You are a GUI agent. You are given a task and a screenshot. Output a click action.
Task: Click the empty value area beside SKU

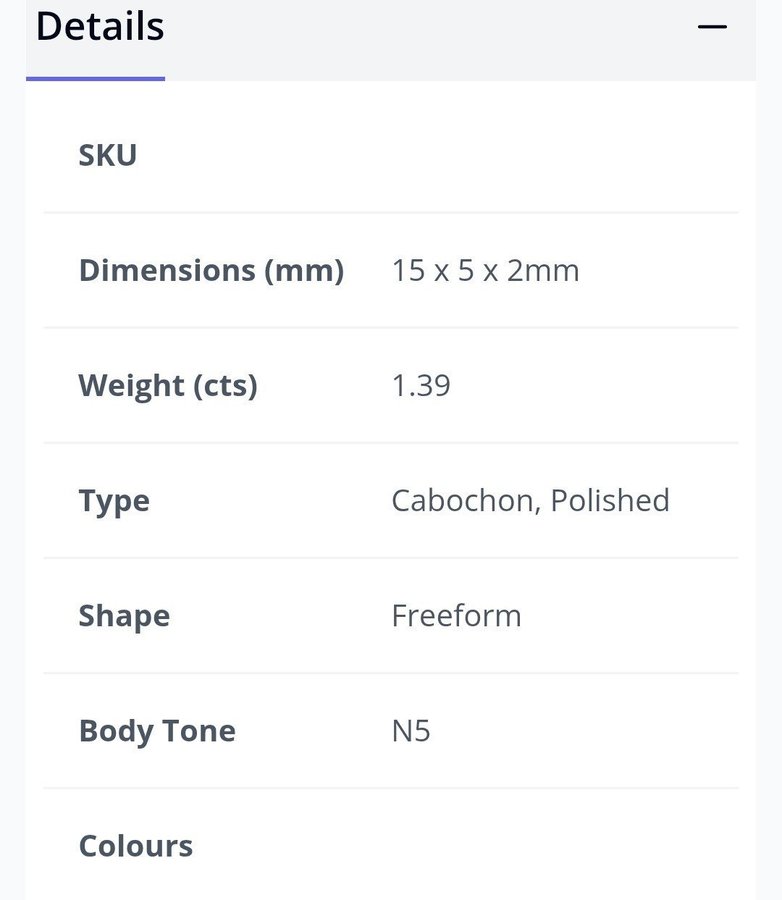pos(560,155)
